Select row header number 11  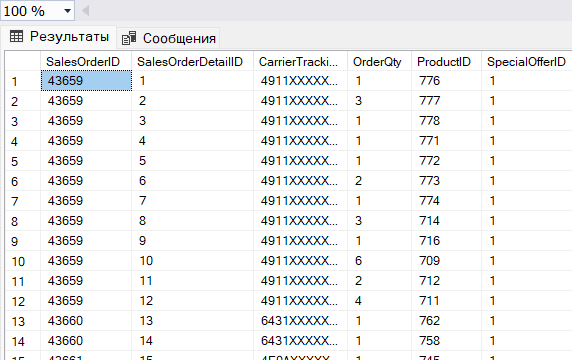(x=23, y=281)
